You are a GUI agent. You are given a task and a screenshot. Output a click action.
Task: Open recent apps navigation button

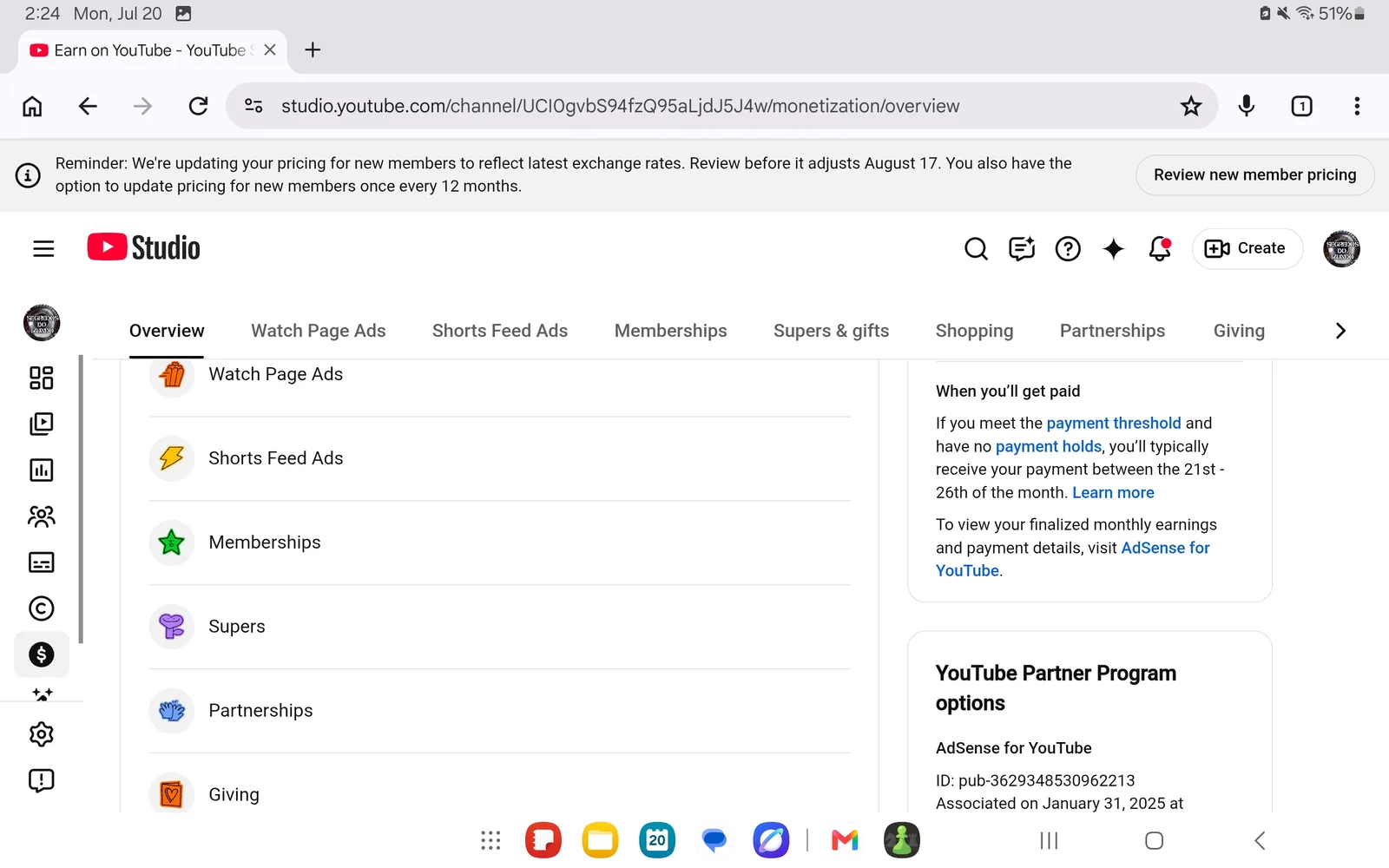coord(1049,840)
